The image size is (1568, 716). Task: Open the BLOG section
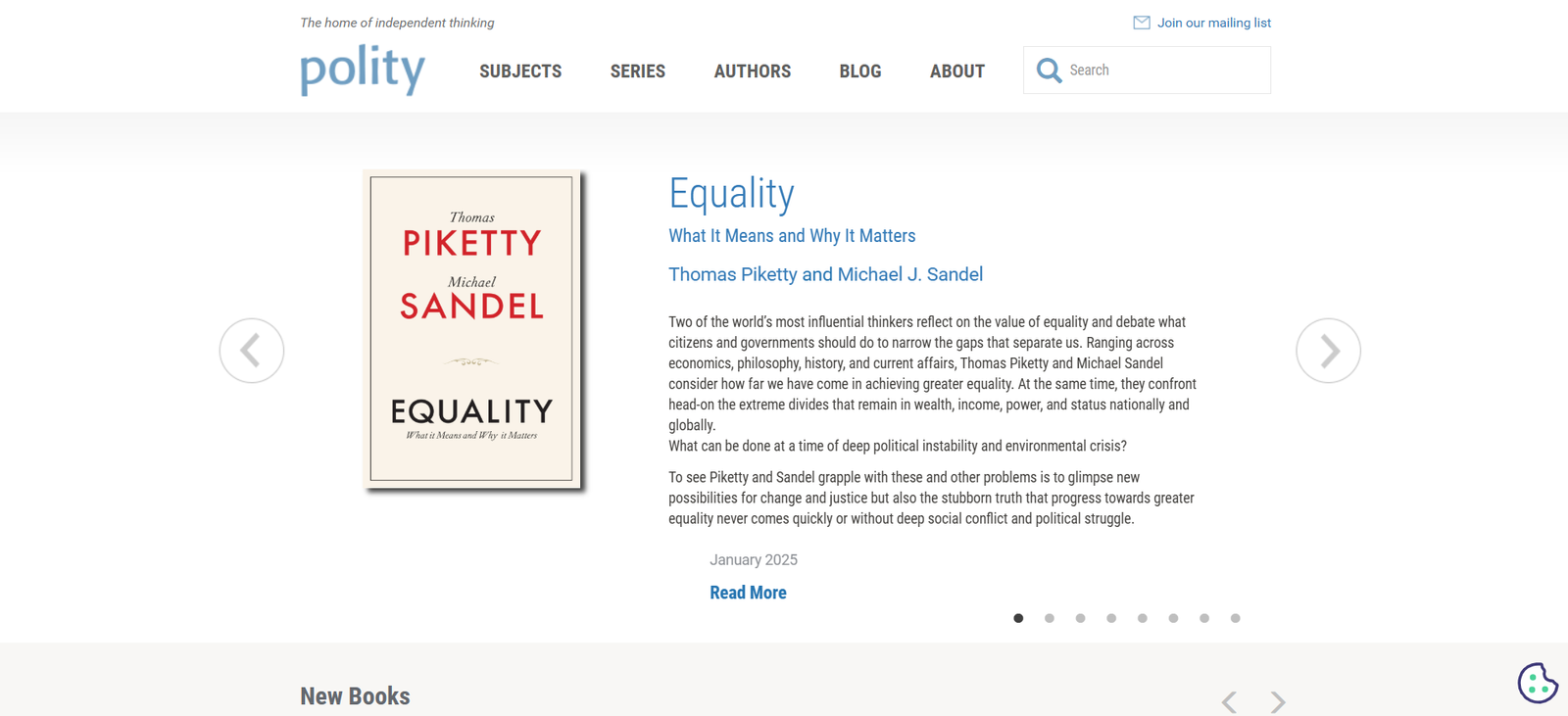[x=859, y=71]
